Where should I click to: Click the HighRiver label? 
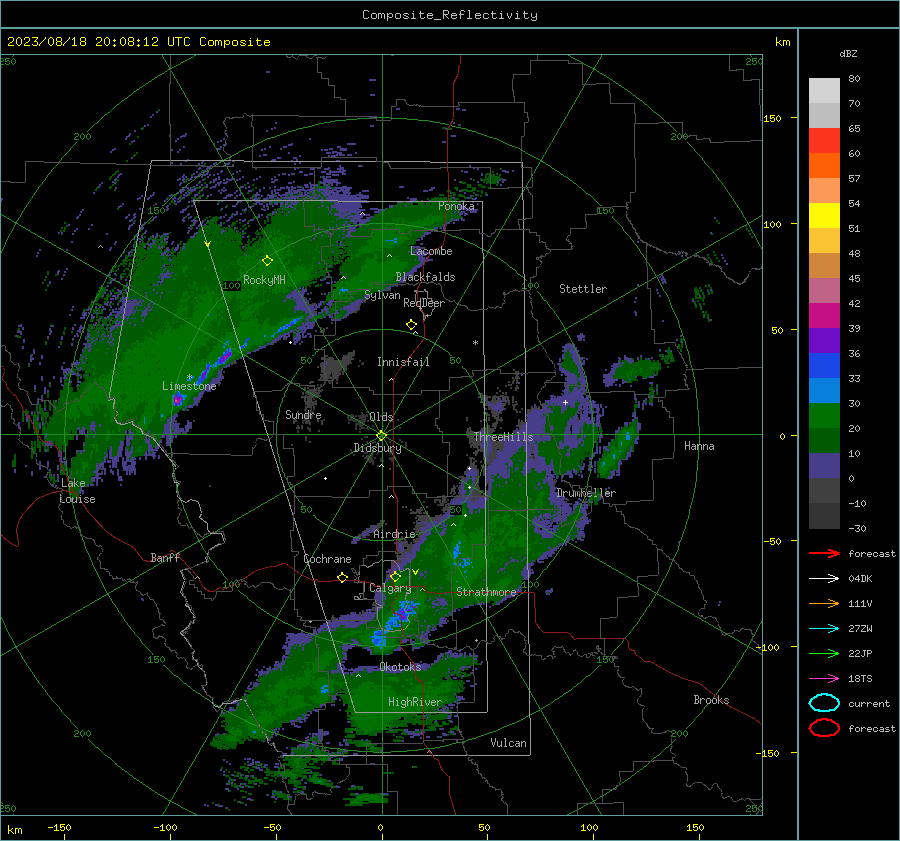click(x=415, y=702)
